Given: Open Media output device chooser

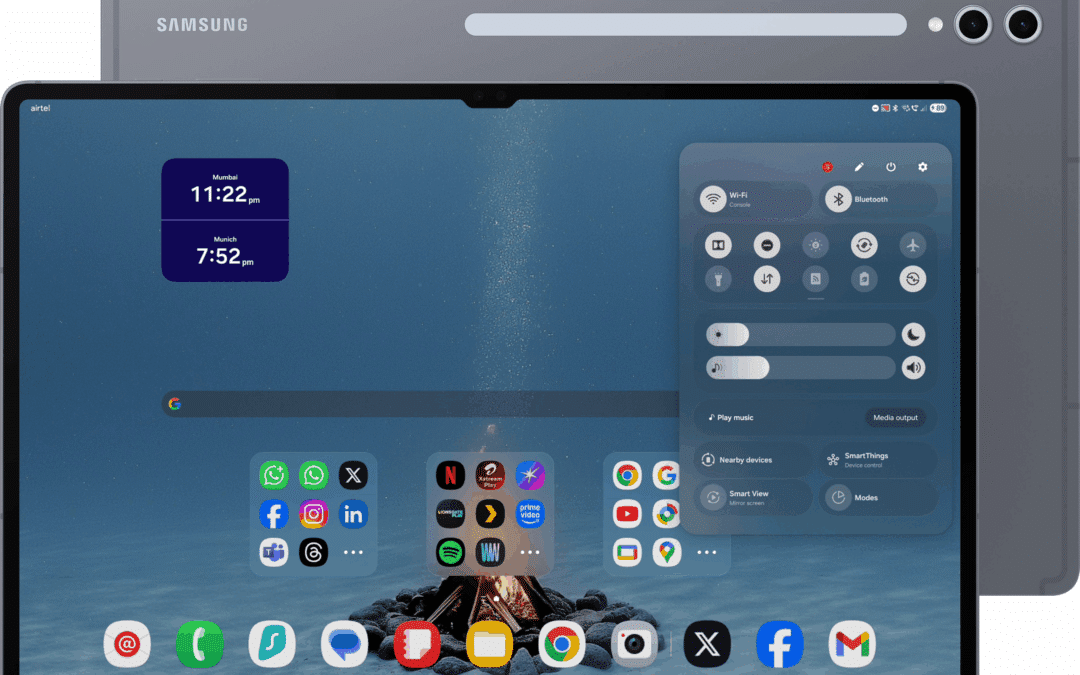Looking at the screenshot, I should point(897,418).
